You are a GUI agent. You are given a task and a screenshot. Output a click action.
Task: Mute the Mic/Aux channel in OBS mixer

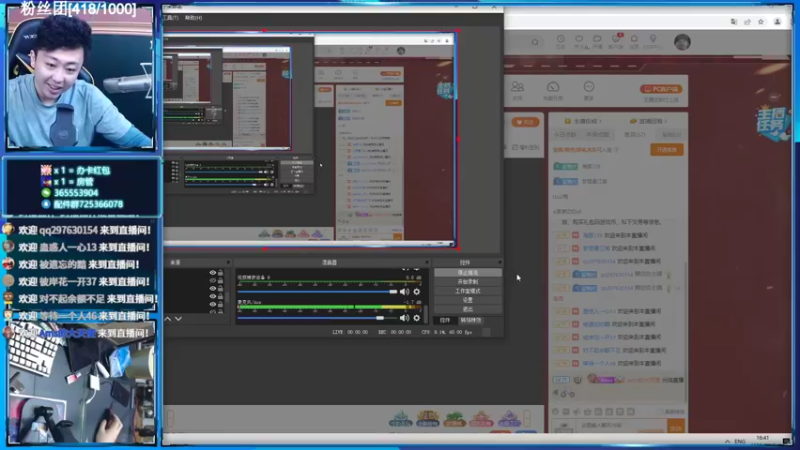[405, 318]
